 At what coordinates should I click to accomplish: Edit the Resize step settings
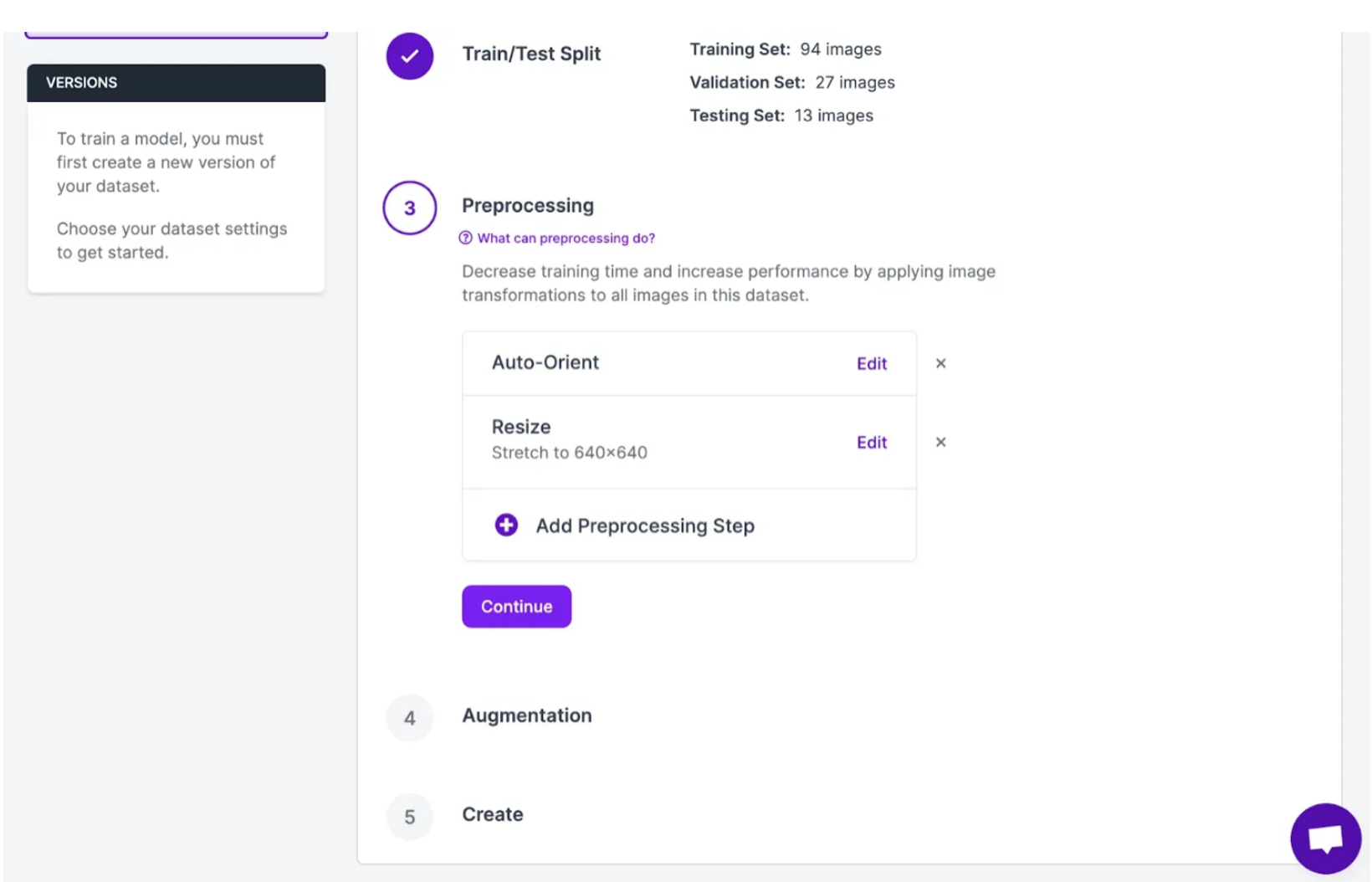[x=871, y=442]
